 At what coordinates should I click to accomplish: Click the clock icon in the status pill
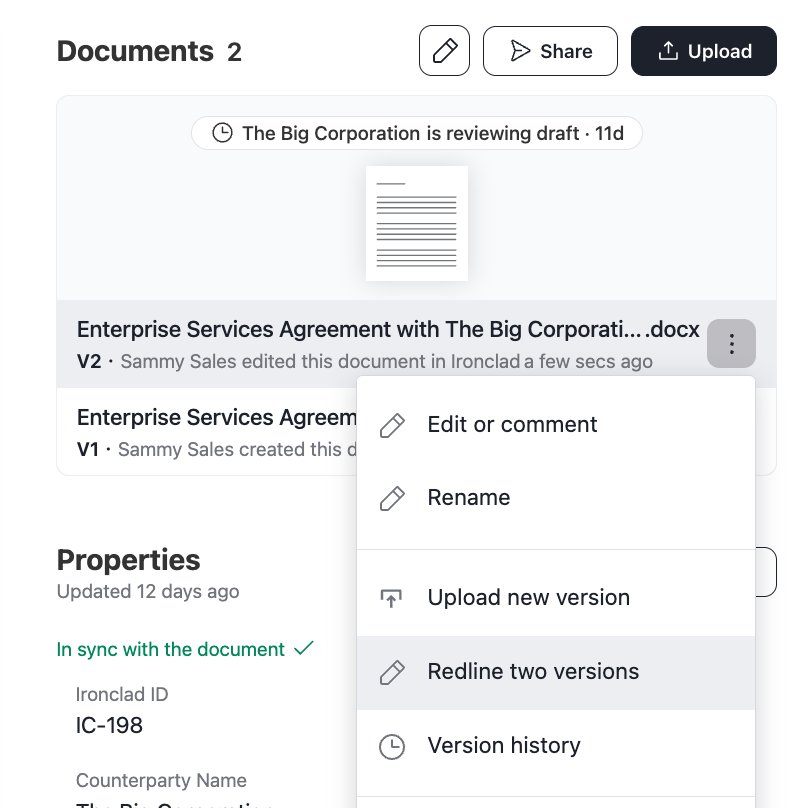point(222,133)
